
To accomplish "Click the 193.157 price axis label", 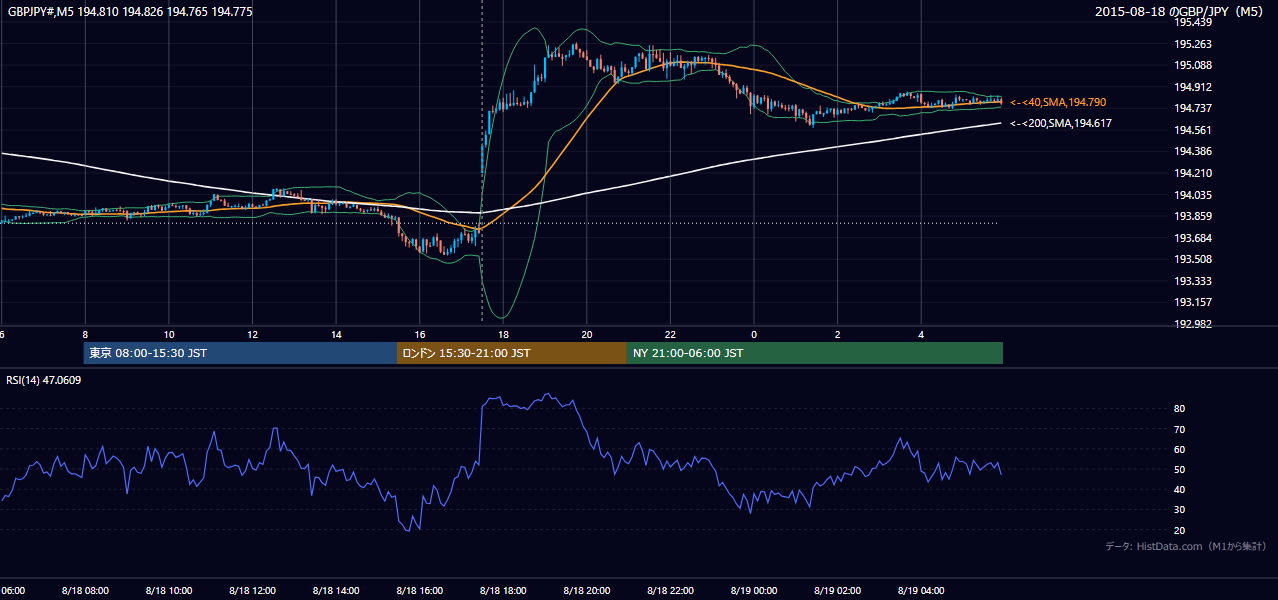I will [x=1192, y=302].
